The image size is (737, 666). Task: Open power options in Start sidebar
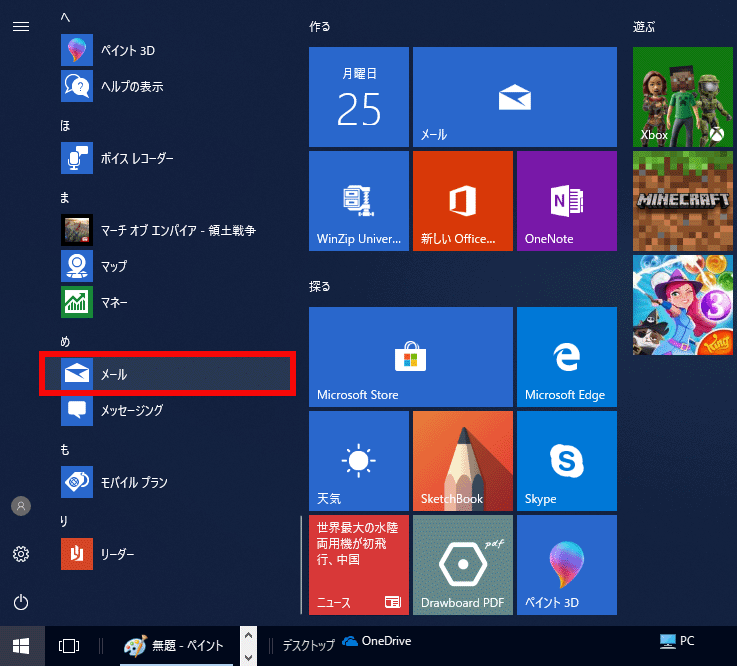[21, 602]
